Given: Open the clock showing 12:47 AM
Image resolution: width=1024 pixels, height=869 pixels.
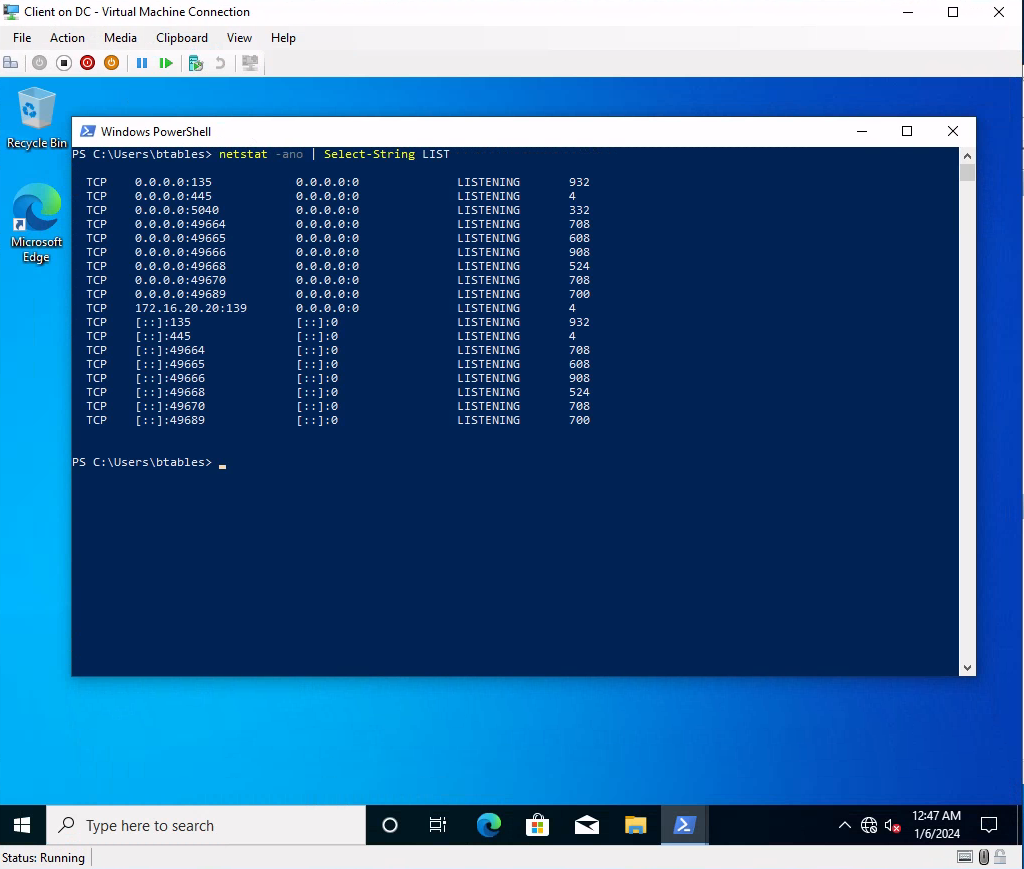Looking at the screenshot, I should pyautogui.click(x=936, y=825).
